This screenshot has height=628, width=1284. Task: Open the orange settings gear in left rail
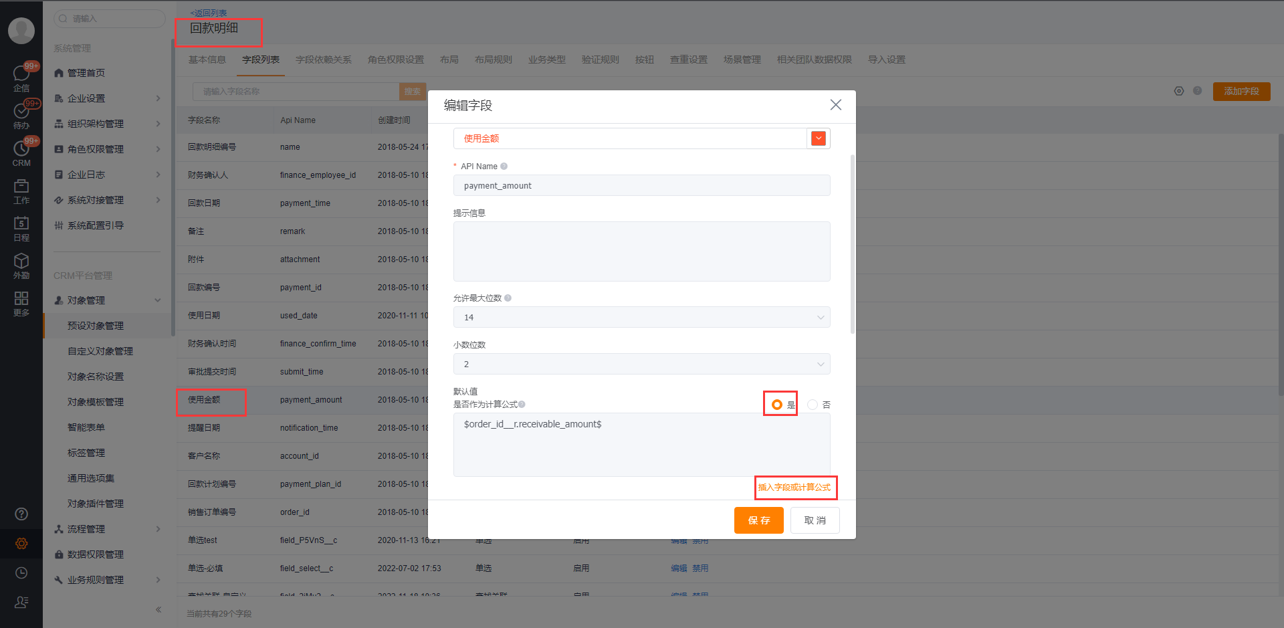pyautogui.click(x=21, y=544)
